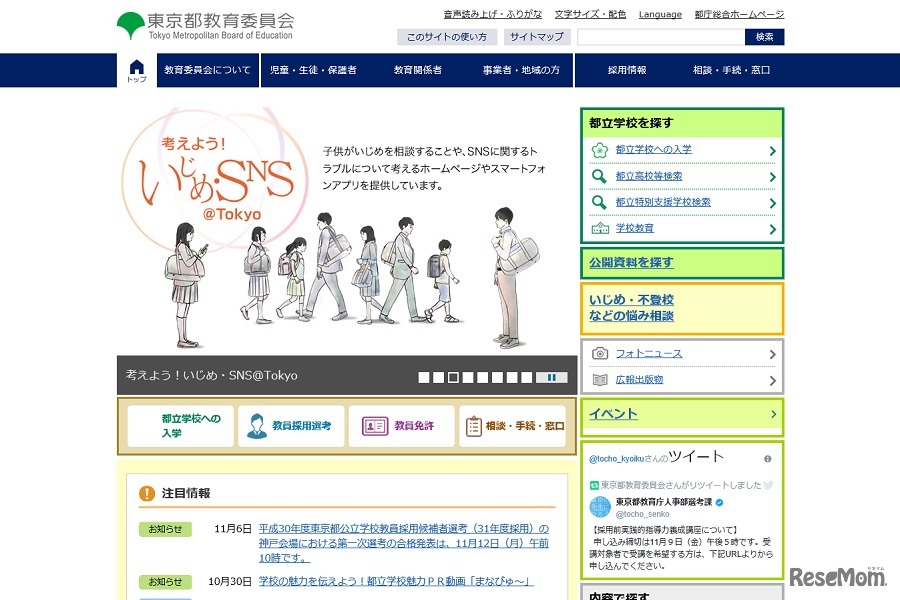Expand the イベント section chevron
The image size is (900, 600).
[x=771, y=416]
